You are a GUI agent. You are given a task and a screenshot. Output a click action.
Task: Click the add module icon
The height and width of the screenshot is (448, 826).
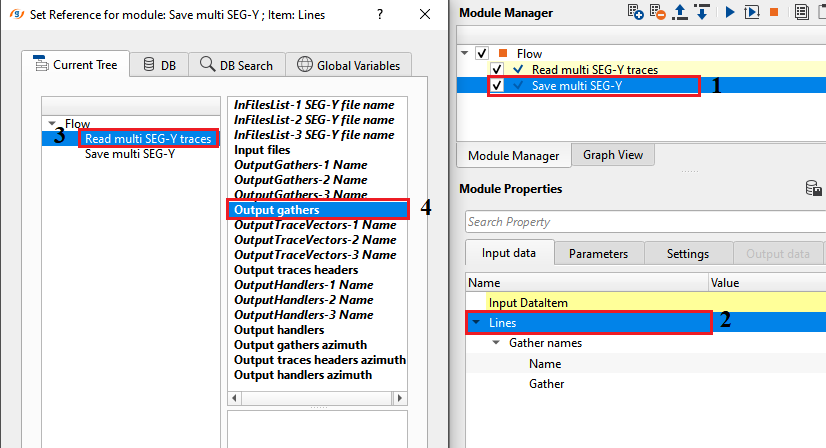click(x=636, y=12)
